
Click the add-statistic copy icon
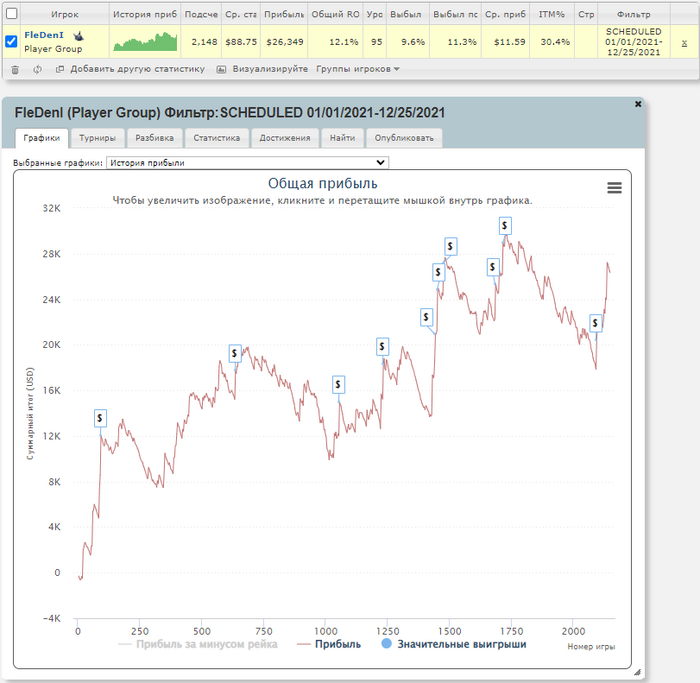tap(60, 69)
